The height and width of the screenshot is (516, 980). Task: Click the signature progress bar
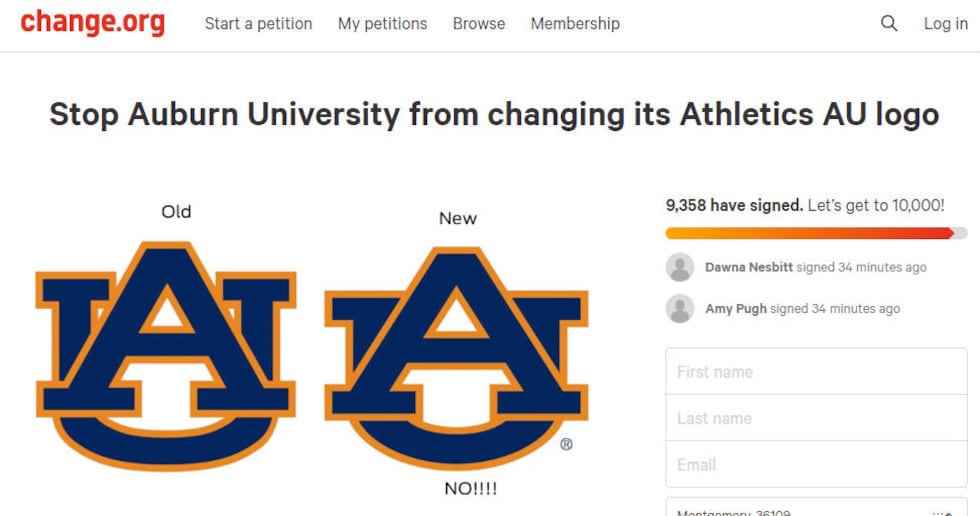[816, 233]
